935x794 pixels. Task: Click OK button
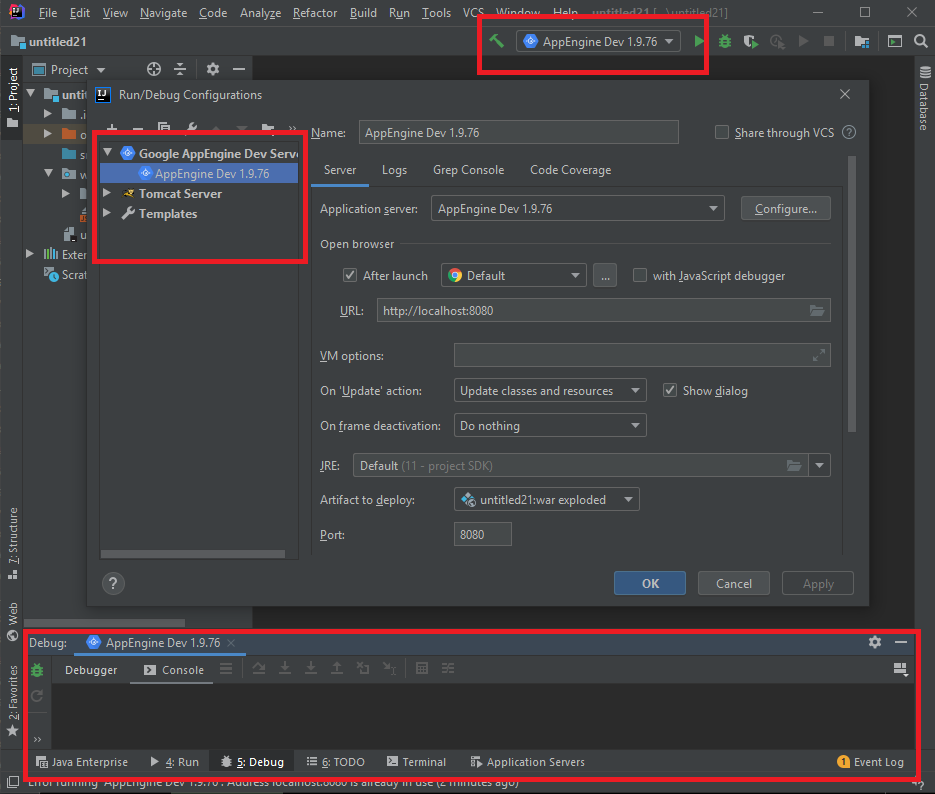pos(650,583)
